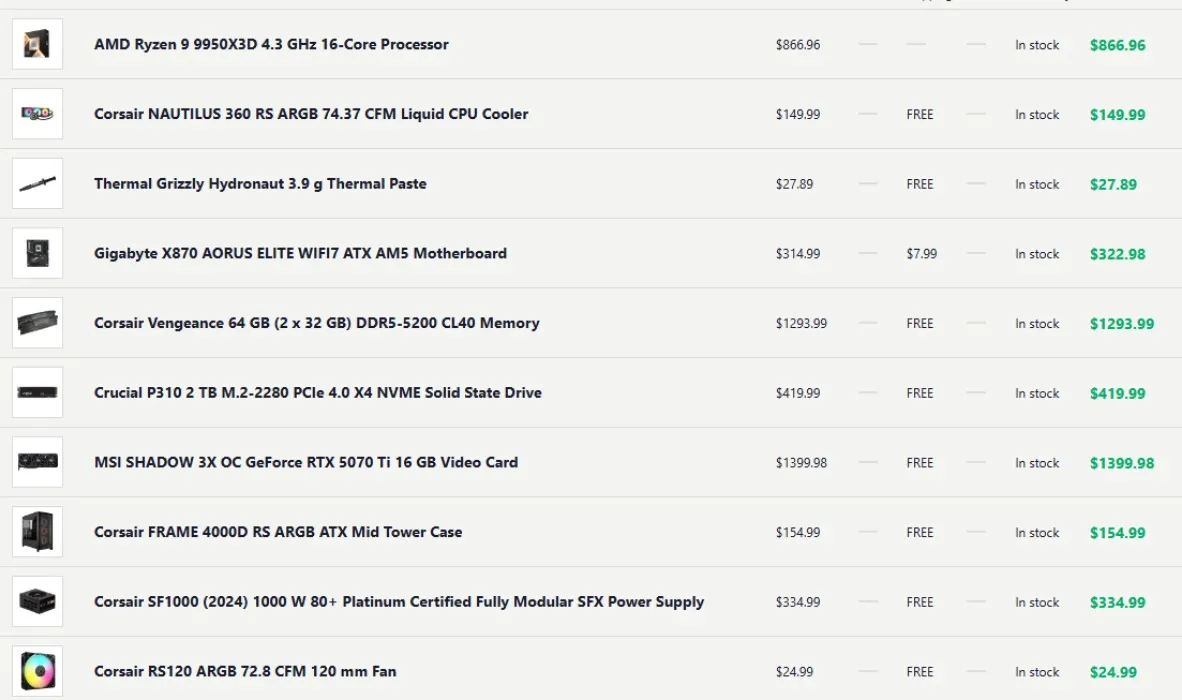Viewport: 1182px width, 700px height.
Task: Select the gray $419.99 base price for Crucial SSD
Action: (x=798, y=393)
